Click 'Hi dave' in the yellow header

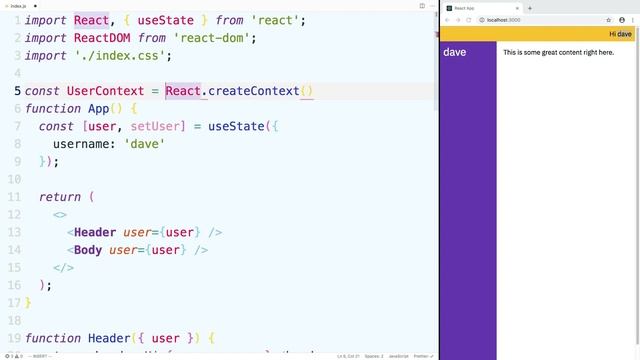[620, 34]
